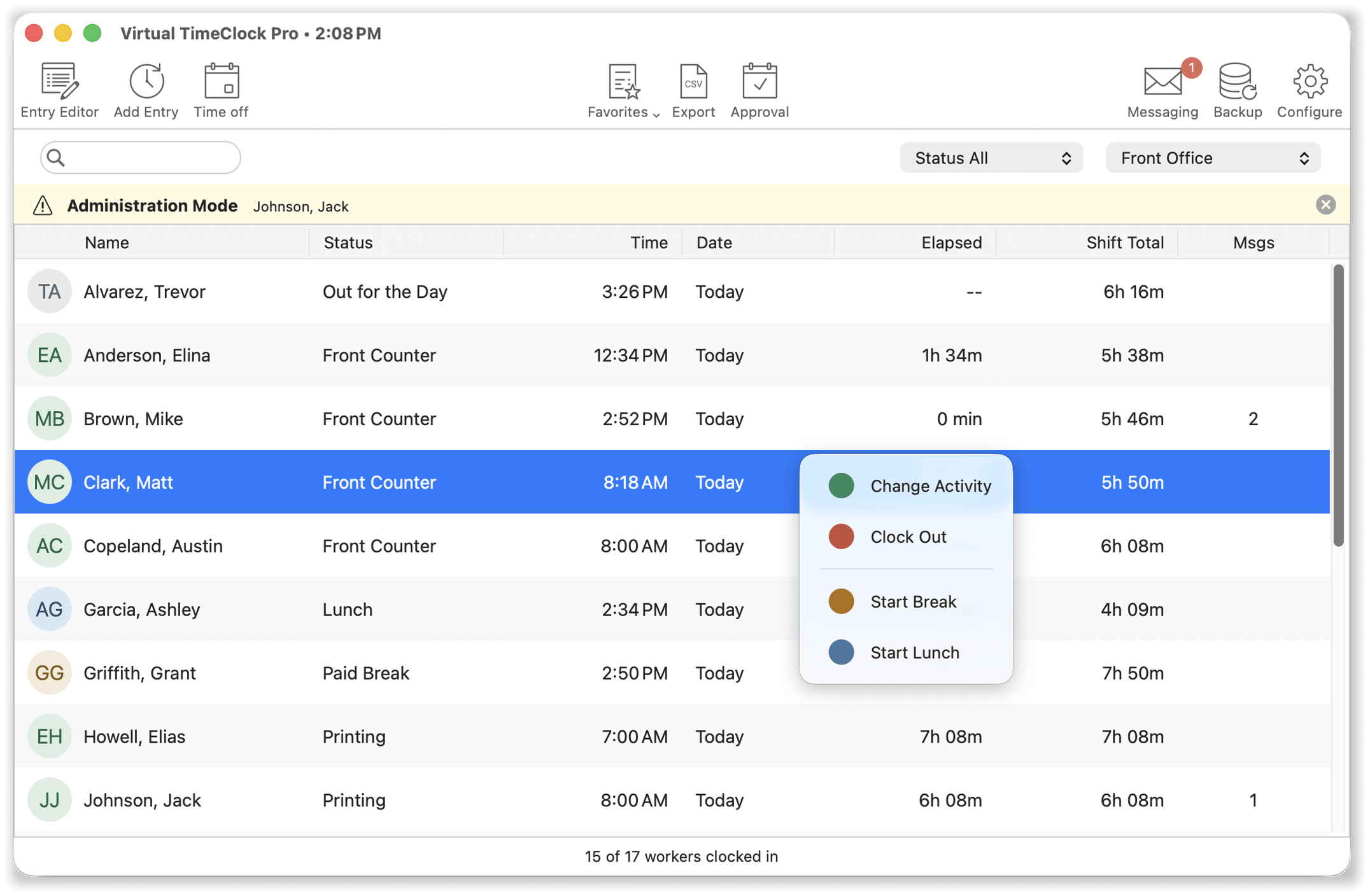Click the Elapsed column header
The width and height of the screenshot is (1370, 896).
click(x=952, y=242)
